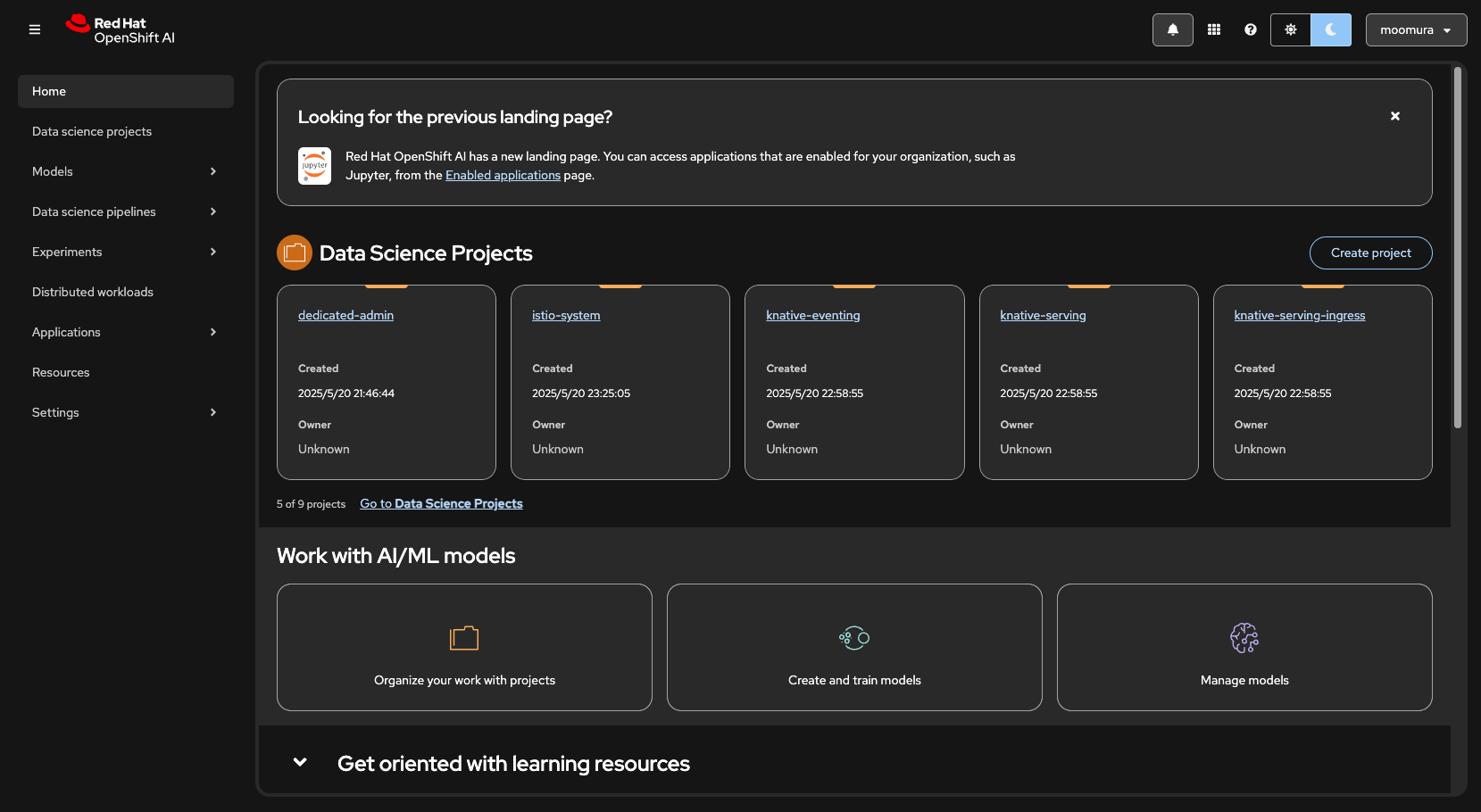This screenshot has height=812, width=1481.
Task: Open the notifications bell
Action: (x=1172, y=29)
